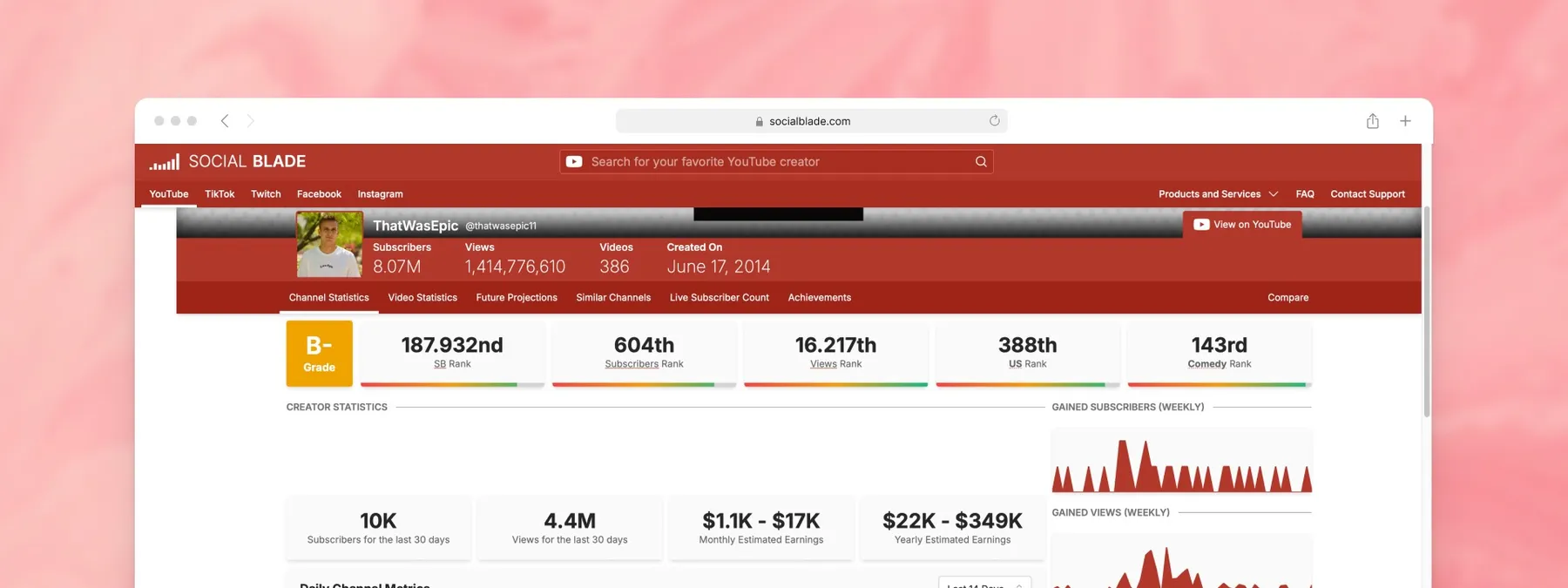Switch to the Instagram platform tab
Viewport: 1568px width, 588px height.
click(x=380, y=194)
